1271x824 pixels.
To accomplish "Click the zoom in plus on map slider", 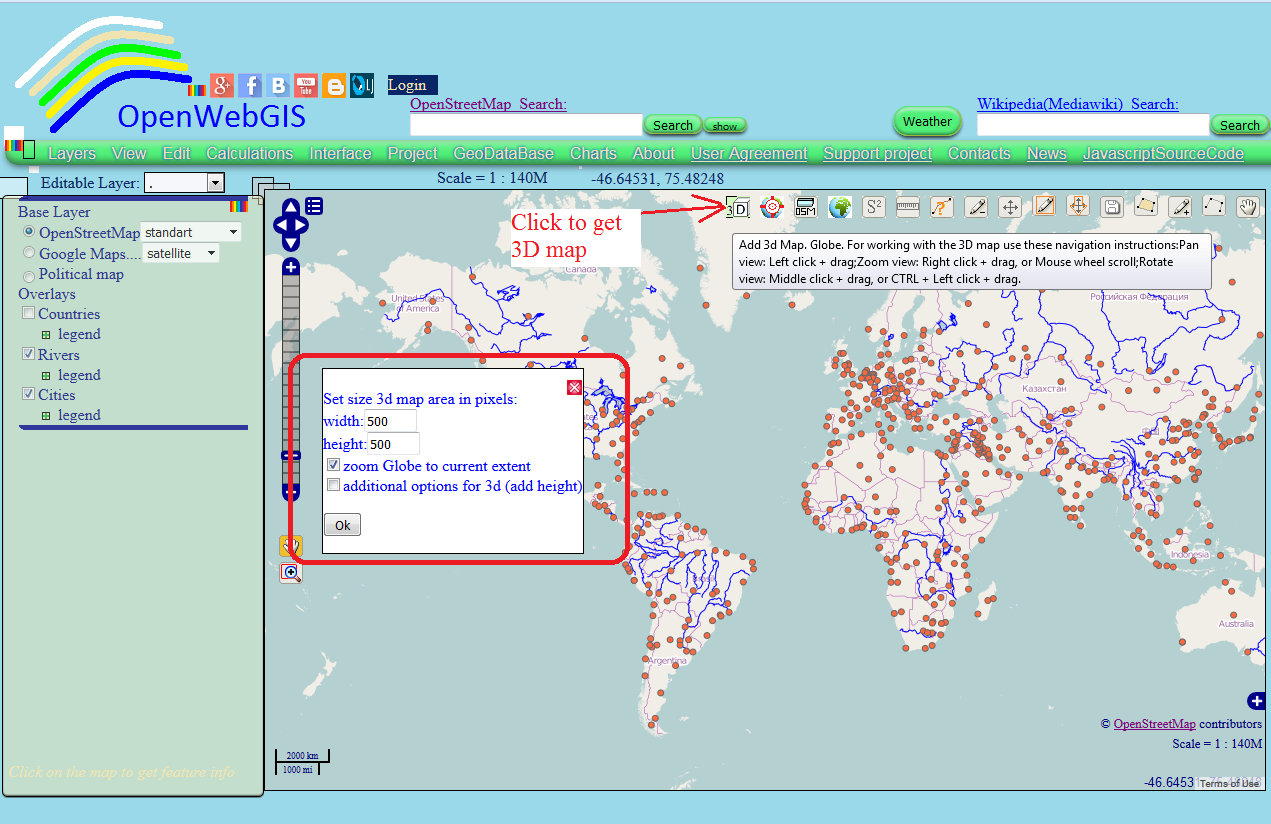I will (290, 266).
